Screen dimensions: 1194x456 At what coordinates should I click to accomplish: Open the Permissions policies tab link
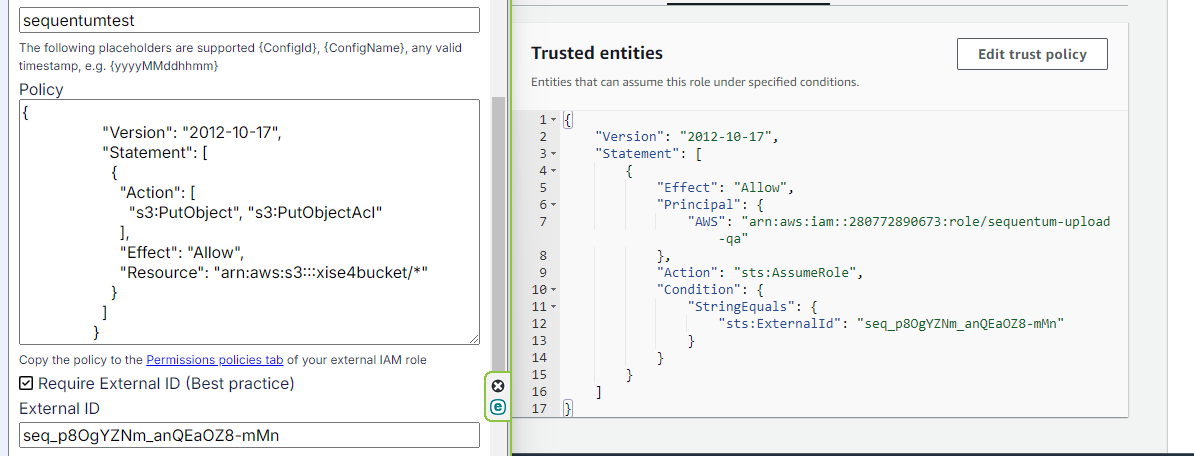point(215,360)
